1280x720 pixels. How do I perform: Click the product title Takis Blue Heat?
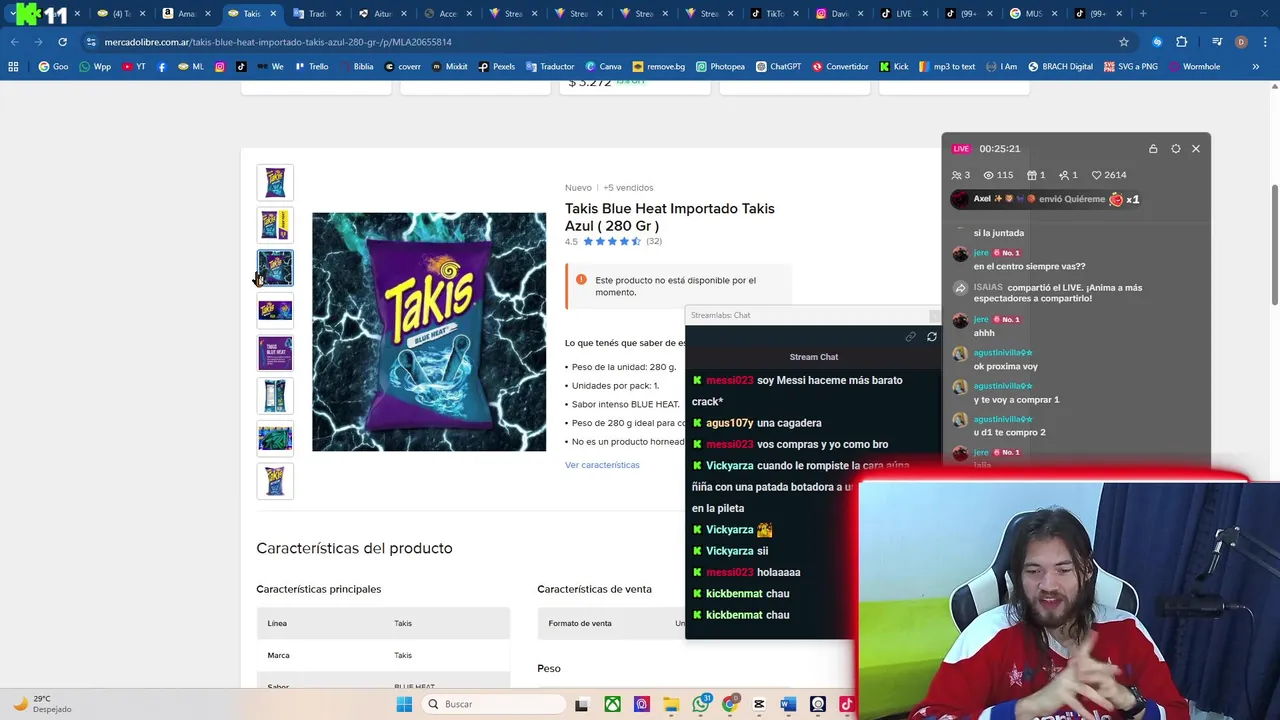click(x=670, y=217)
